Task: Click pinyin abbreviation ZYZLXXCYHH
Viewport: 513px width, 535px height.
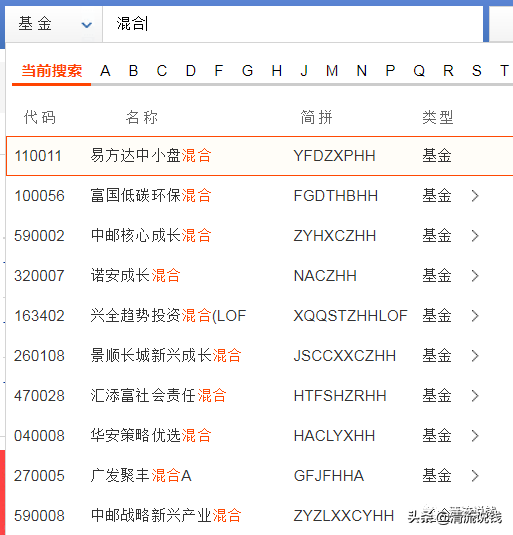Action: (x=344, y=516)
